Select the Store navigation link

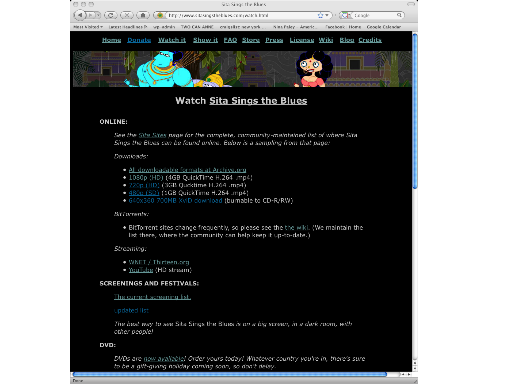pos(251,40)
